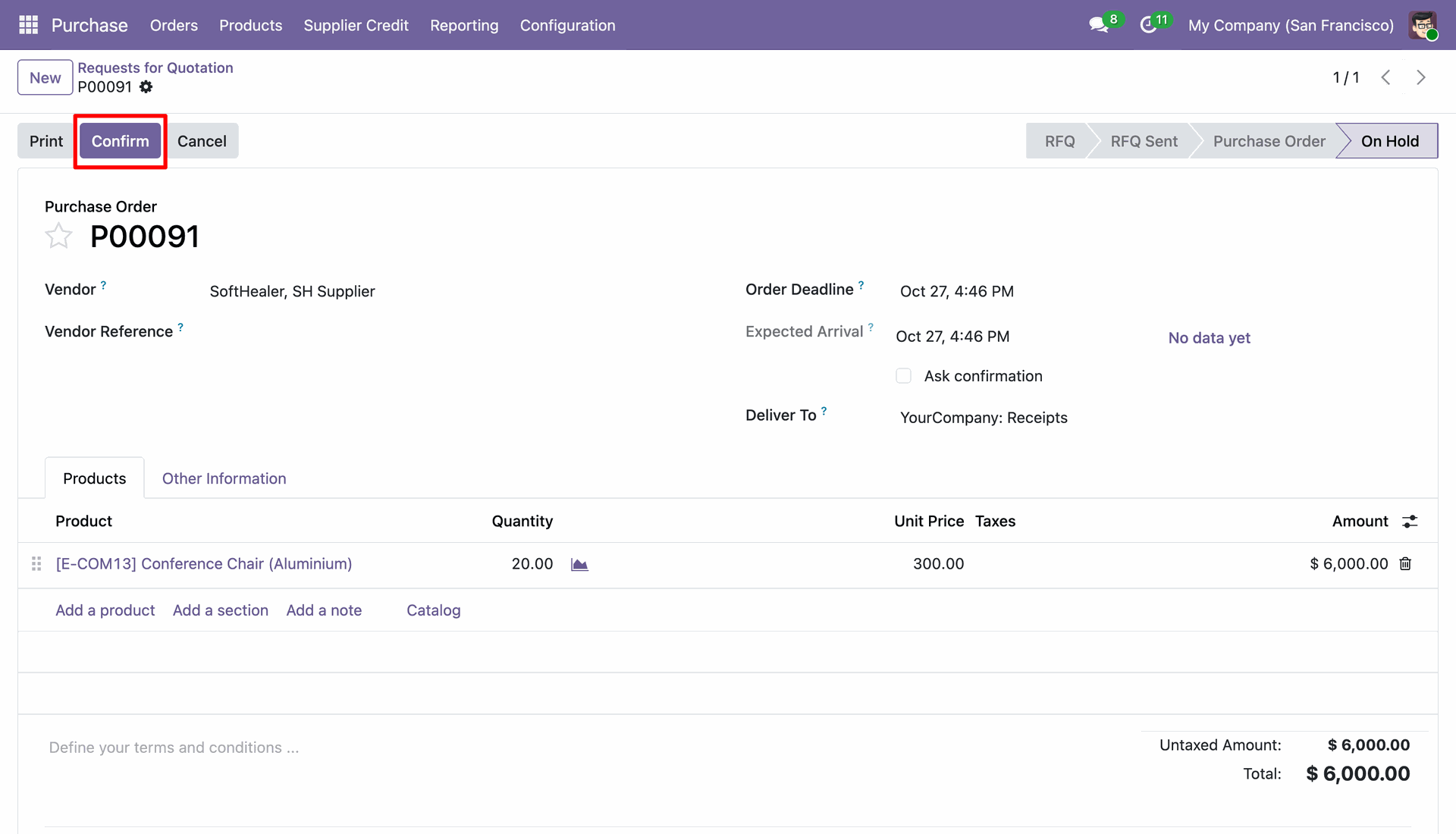The image size is (1456, 834).
Task: Click the $ 6,000.00 line amount
Action: tap(1348, 564)
